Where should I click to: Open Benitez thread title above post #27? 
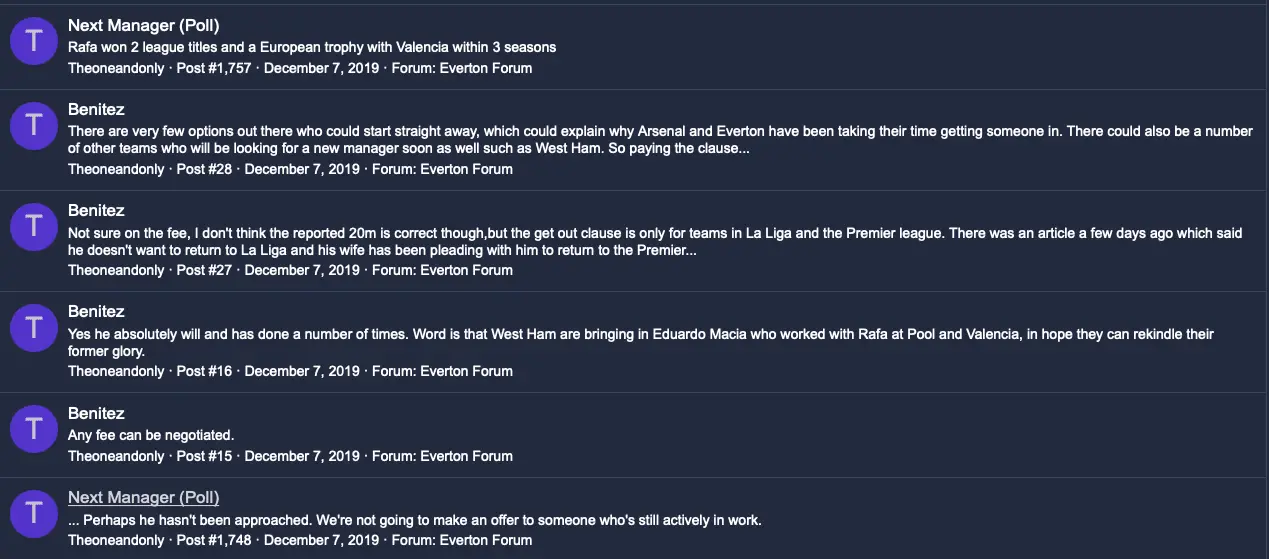(x=96, y=210)
